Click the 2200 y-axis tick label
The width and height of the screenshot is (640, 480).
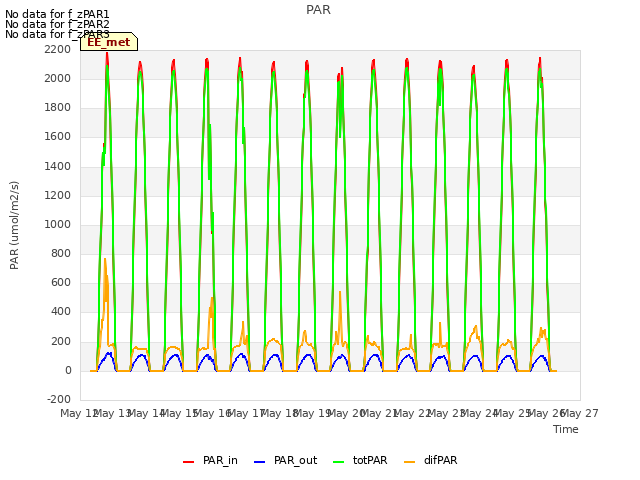coord(58,49)
